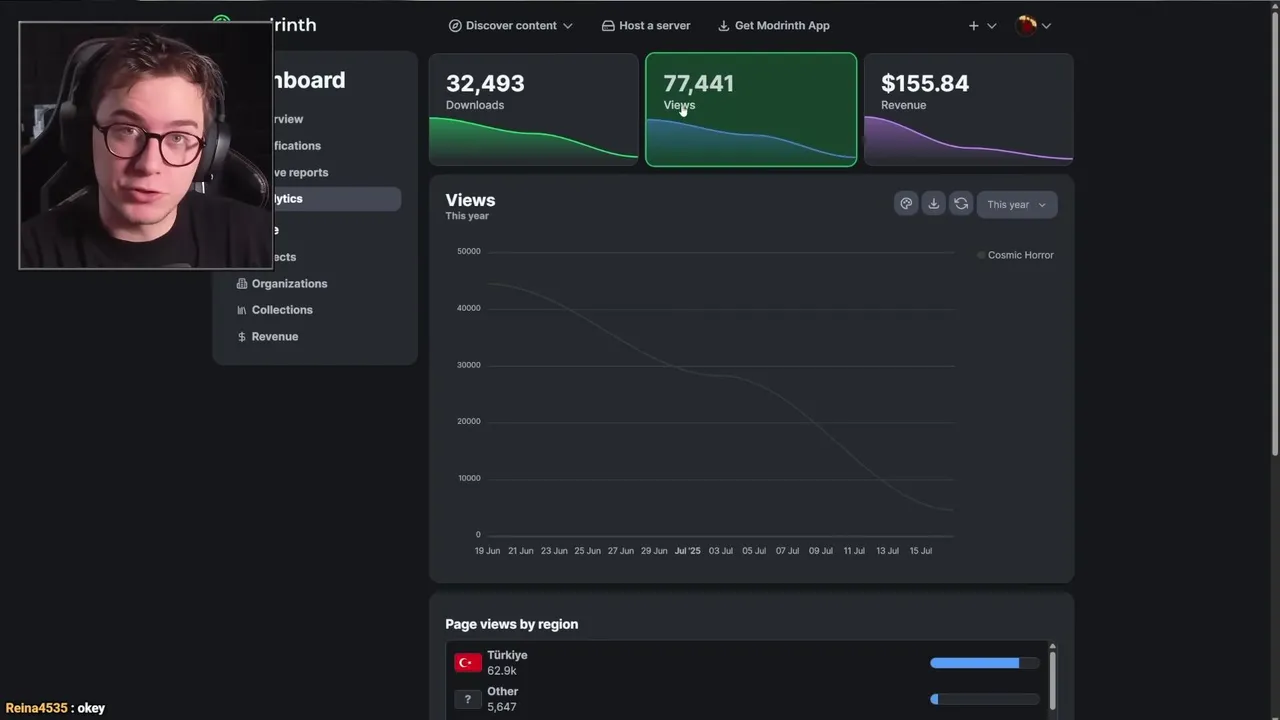Open the user avatar menu
Image resolution: width=1280 pixels, height=720 pixels.
[1033, 26]
